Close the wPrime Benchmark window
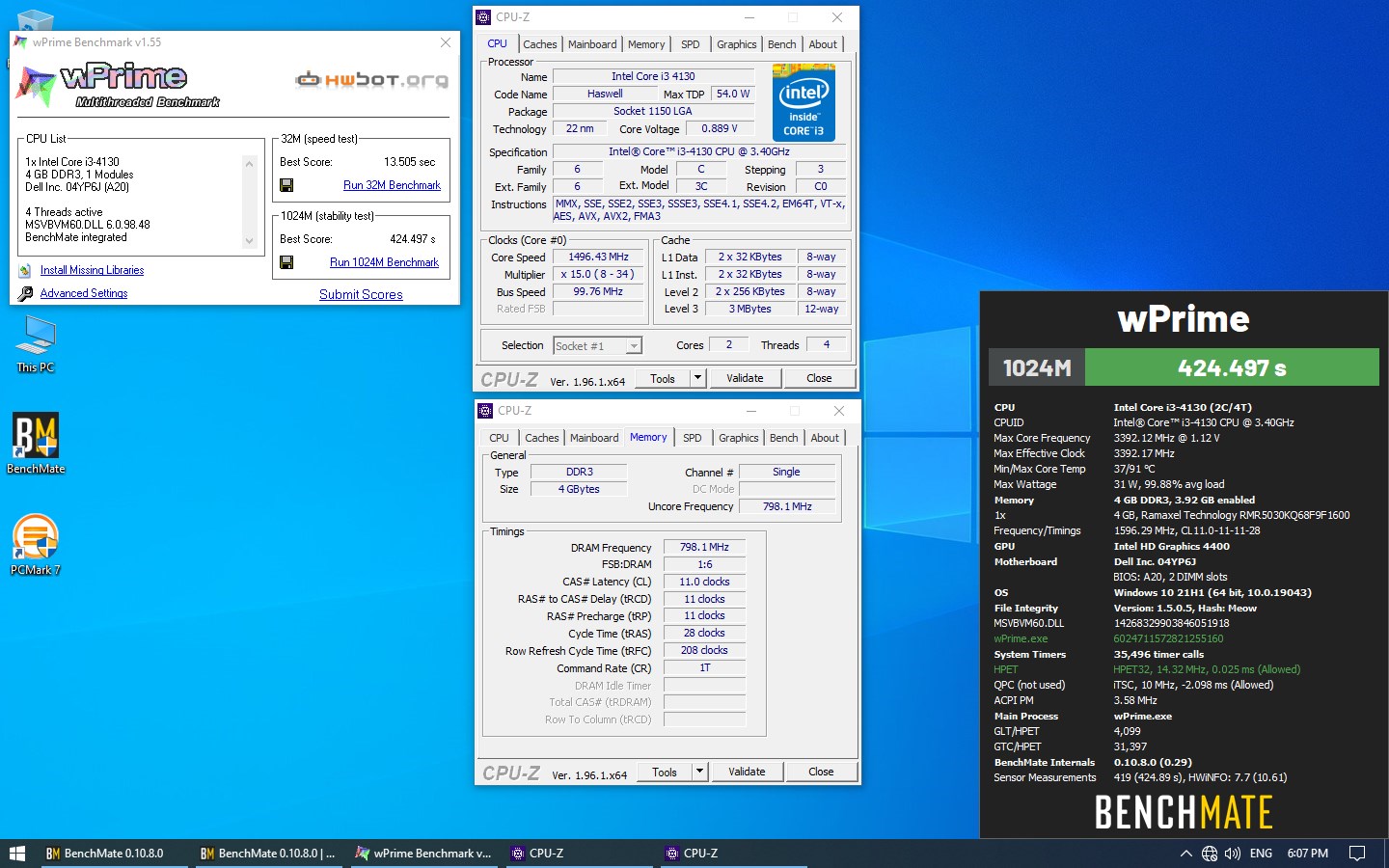 (446, 42)
